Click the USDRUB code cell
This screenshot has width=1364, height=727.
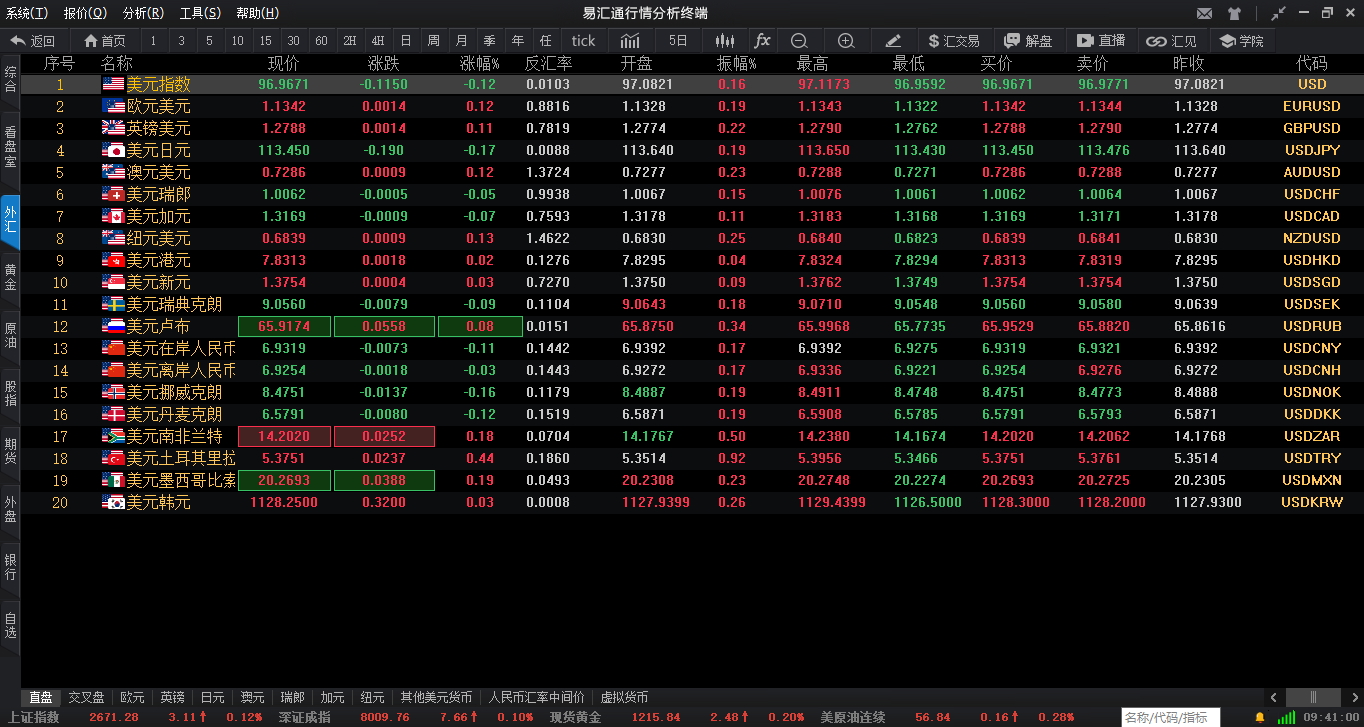pyautogui.click(x=1312, y=326)
